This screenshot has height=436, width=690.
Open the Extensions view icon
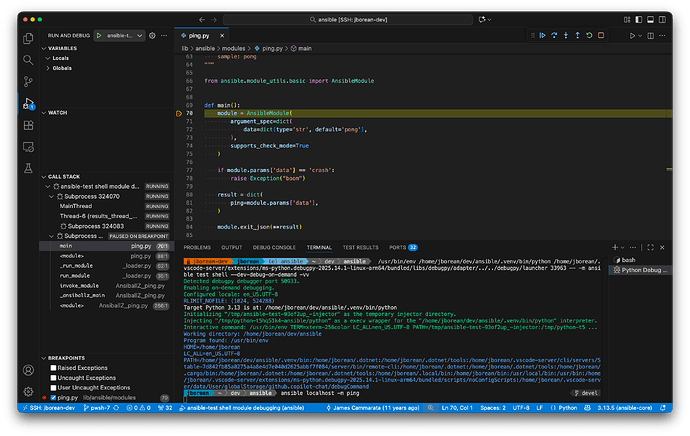click(27, 124)
